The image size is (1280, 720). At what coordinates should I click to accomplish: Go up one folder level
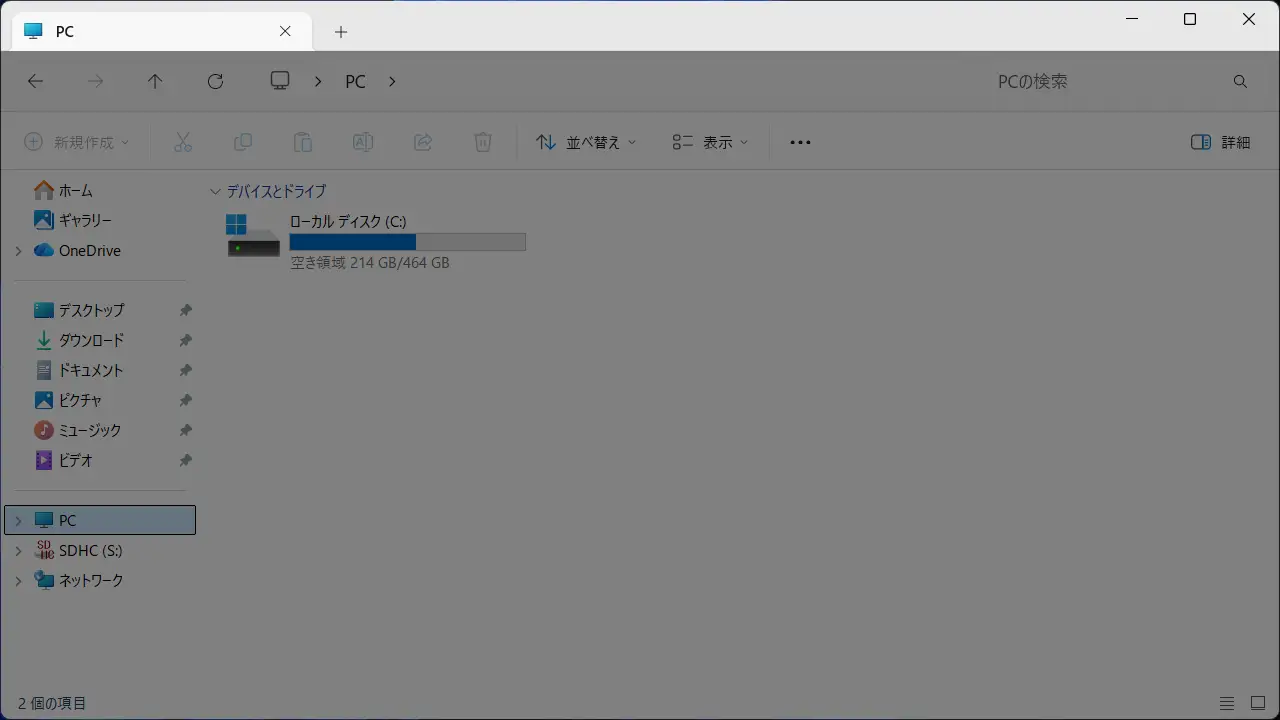[x=155, y=82]
